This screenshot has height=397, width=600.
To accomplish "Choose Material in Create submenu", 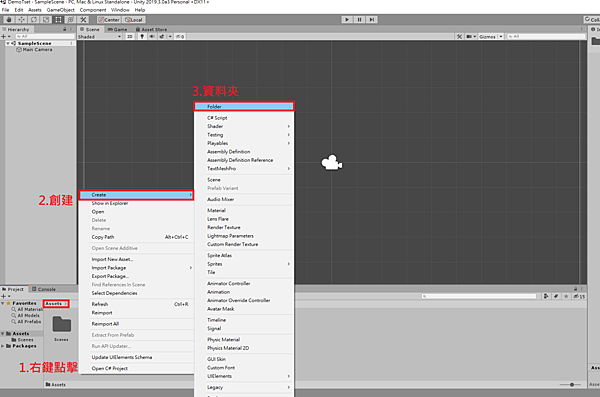I will click(244, 210).
